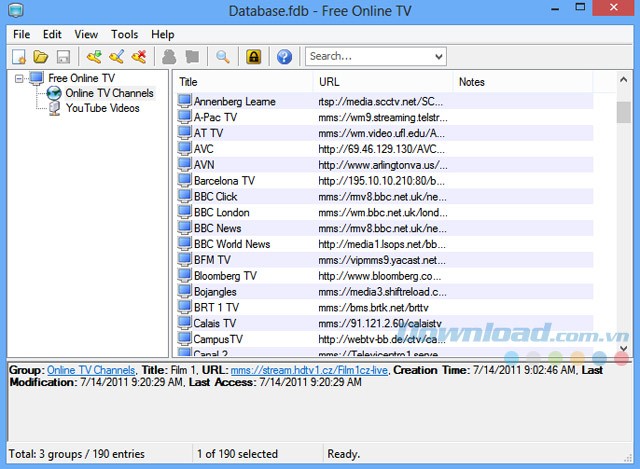Click the http://69.46.129.130/AVC URL cell
Screen dimensions: 640x469
point(381,149)
